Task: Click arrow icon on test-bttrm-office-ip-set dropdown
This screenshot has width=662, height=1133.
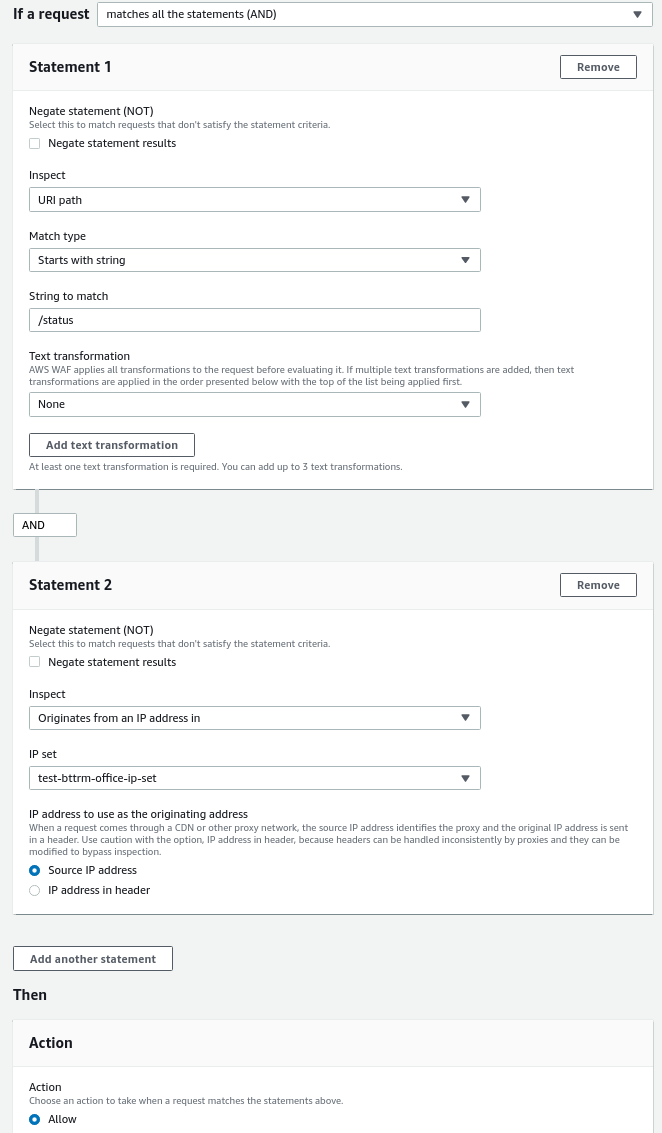Action: click(x=465, y=778)
